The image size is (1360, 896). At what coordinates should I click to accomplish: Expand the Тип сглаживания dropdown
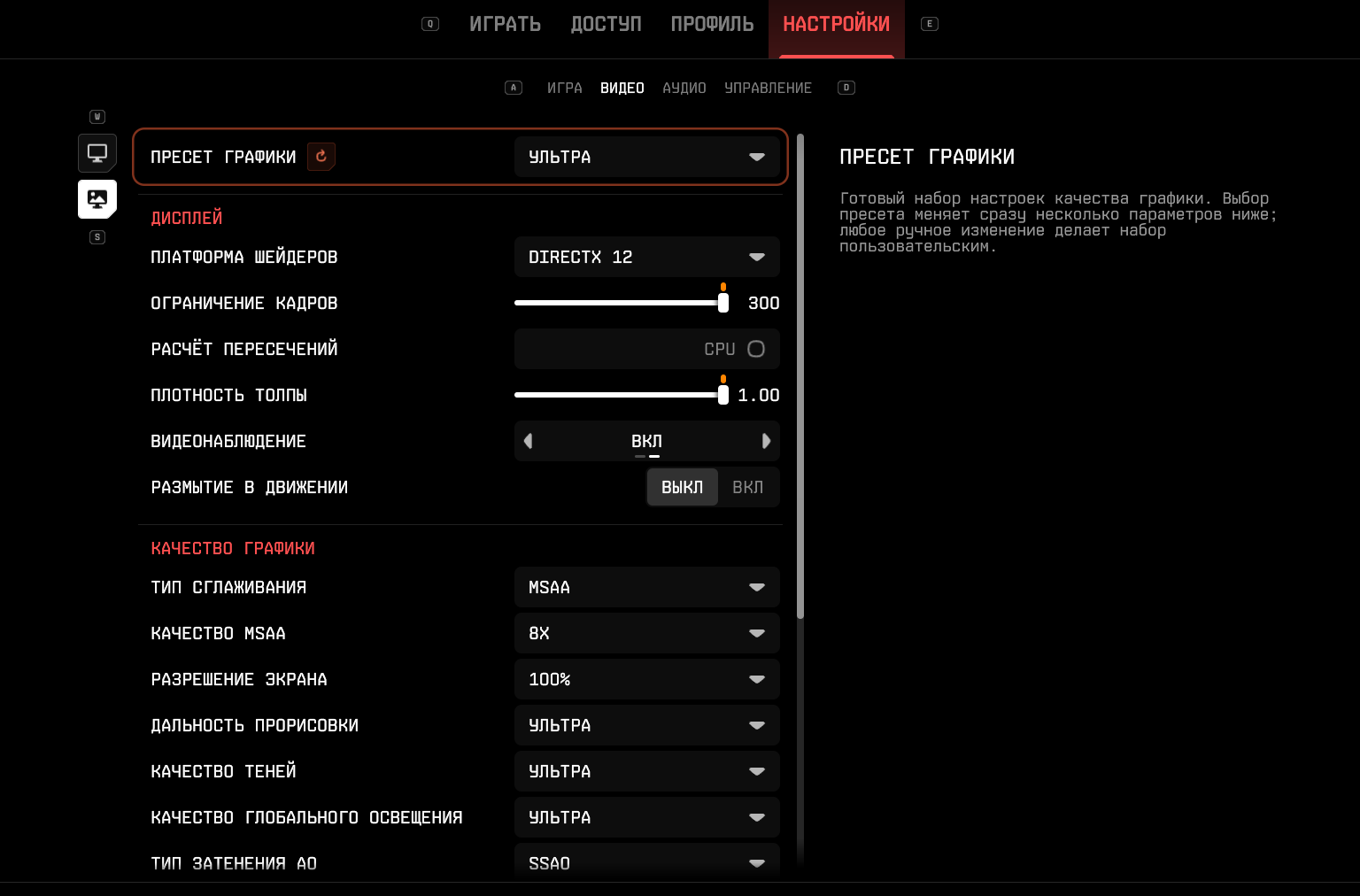tap(647, 587)
